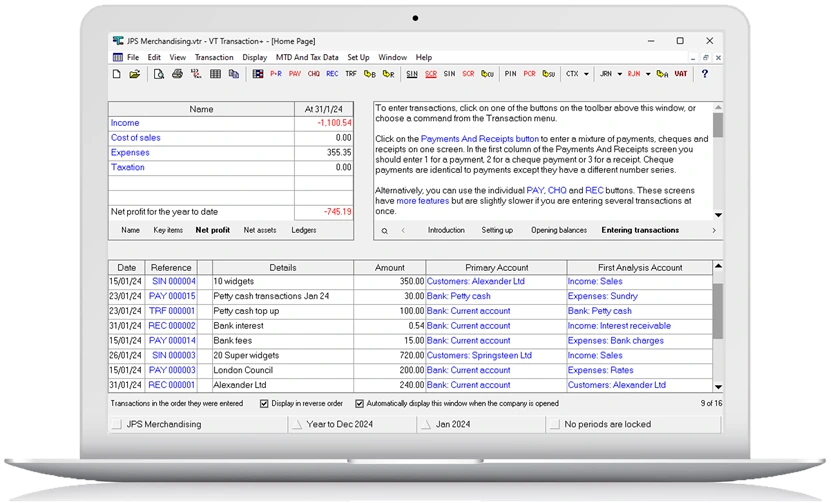
Task: Expand the RJN dropdown arrow
Action: coord(648,74)
